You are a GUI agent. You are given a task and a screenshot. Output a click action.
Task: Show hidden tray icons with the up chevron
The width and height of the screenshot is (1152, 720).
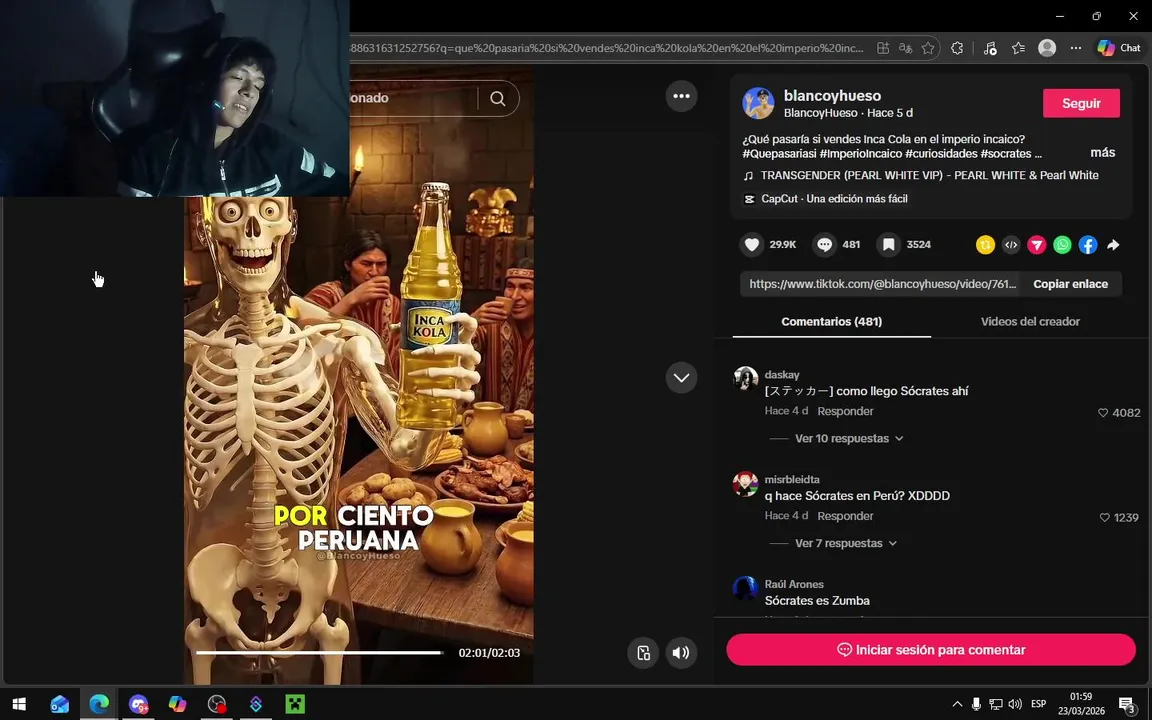[x=957, y=705]
